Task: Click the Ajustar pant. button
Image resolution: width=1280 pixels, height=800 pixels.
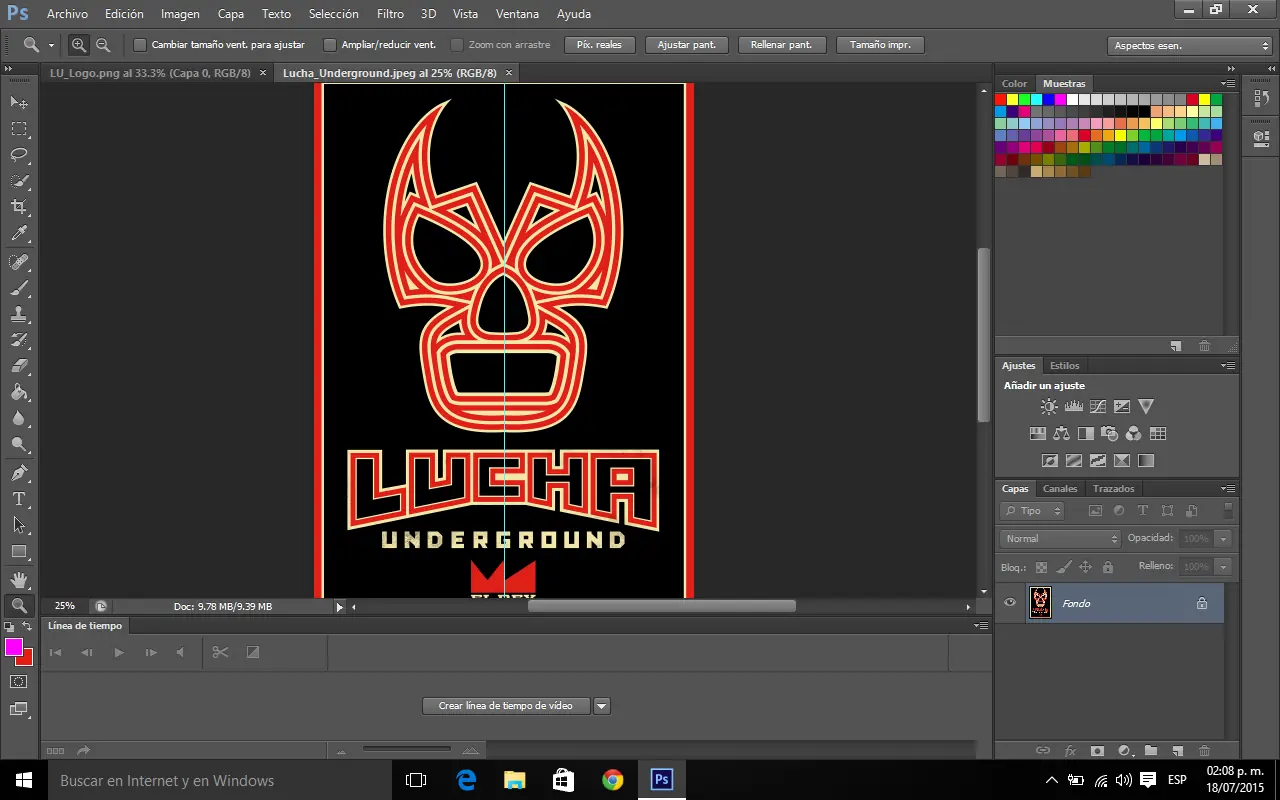Action: coord(686,45)
